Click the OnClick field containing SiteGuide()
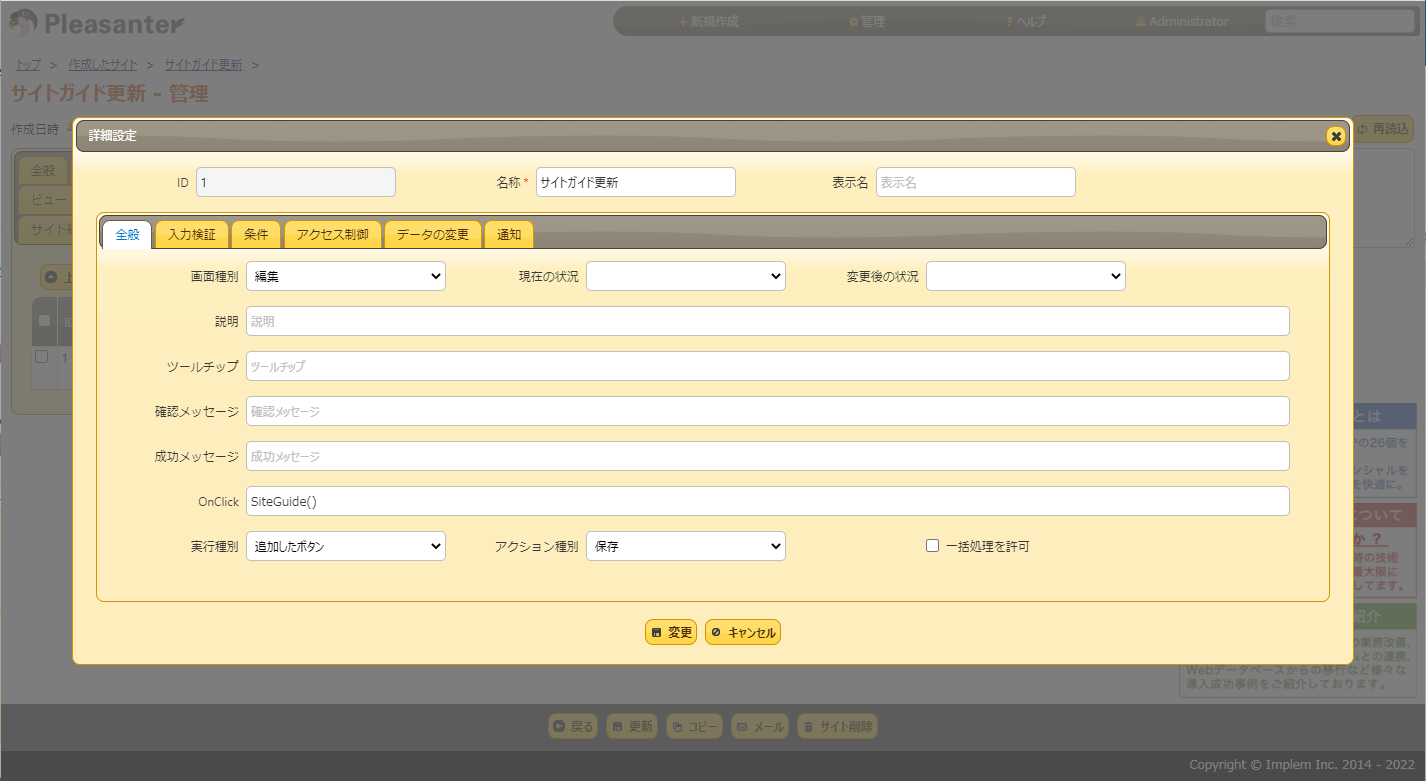Image resolution: width=1426 pixels, height=781 pixels. click(x=768, y=501)
